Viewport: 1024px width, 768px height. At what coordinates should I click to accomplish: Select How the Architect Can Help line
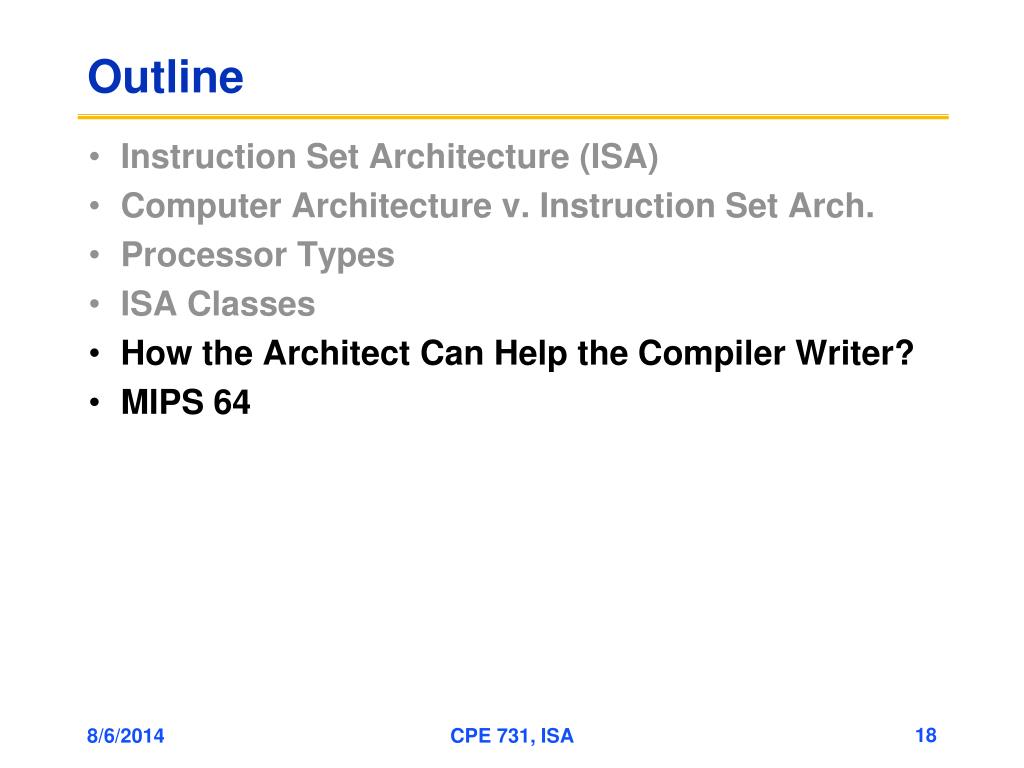pyautogui.click(x=517, y=353)
